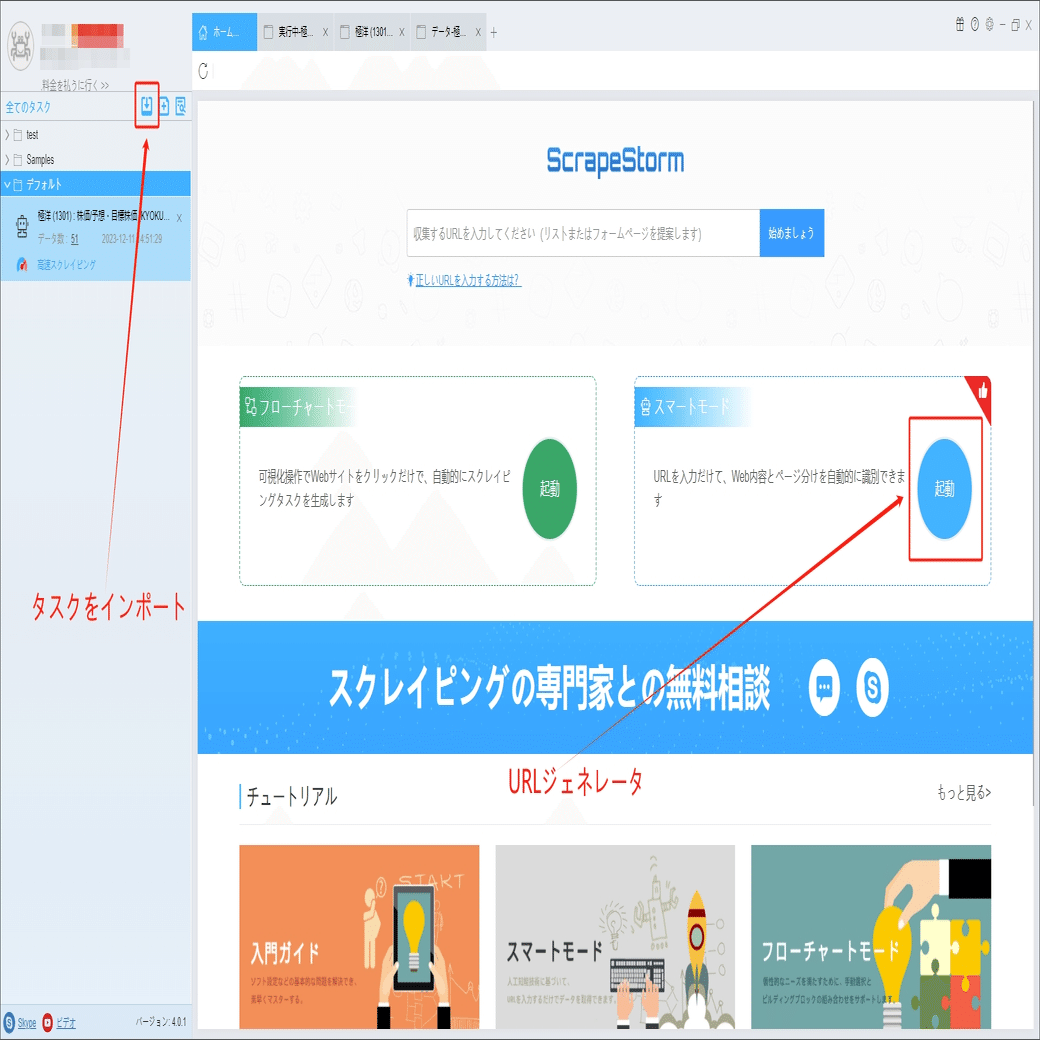
Task: Add a new tab with plus button
Action: [x=493, y=32]
